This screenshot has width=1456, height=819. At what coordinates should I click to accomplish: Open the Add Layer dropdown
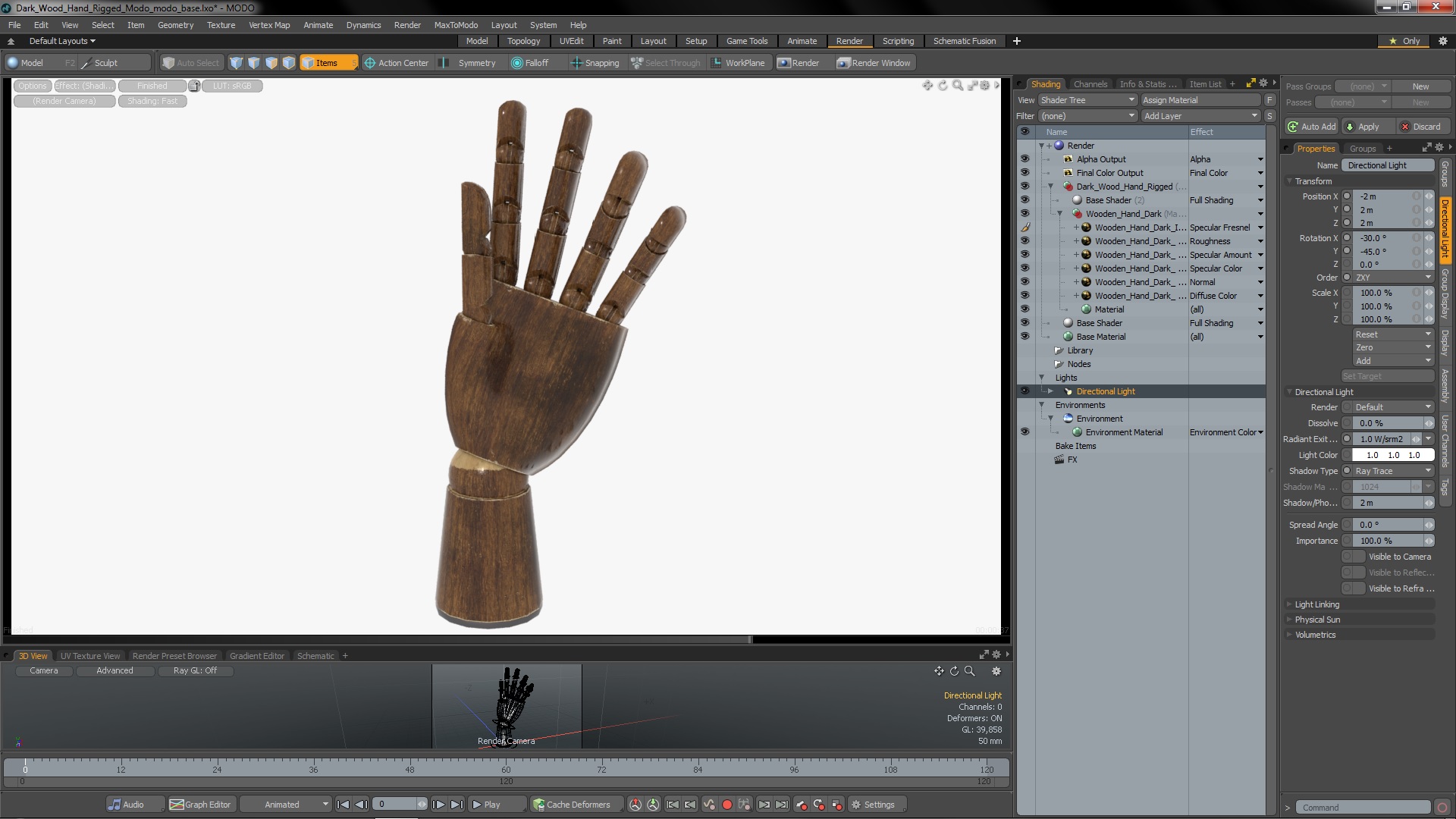click(1200, 116)
